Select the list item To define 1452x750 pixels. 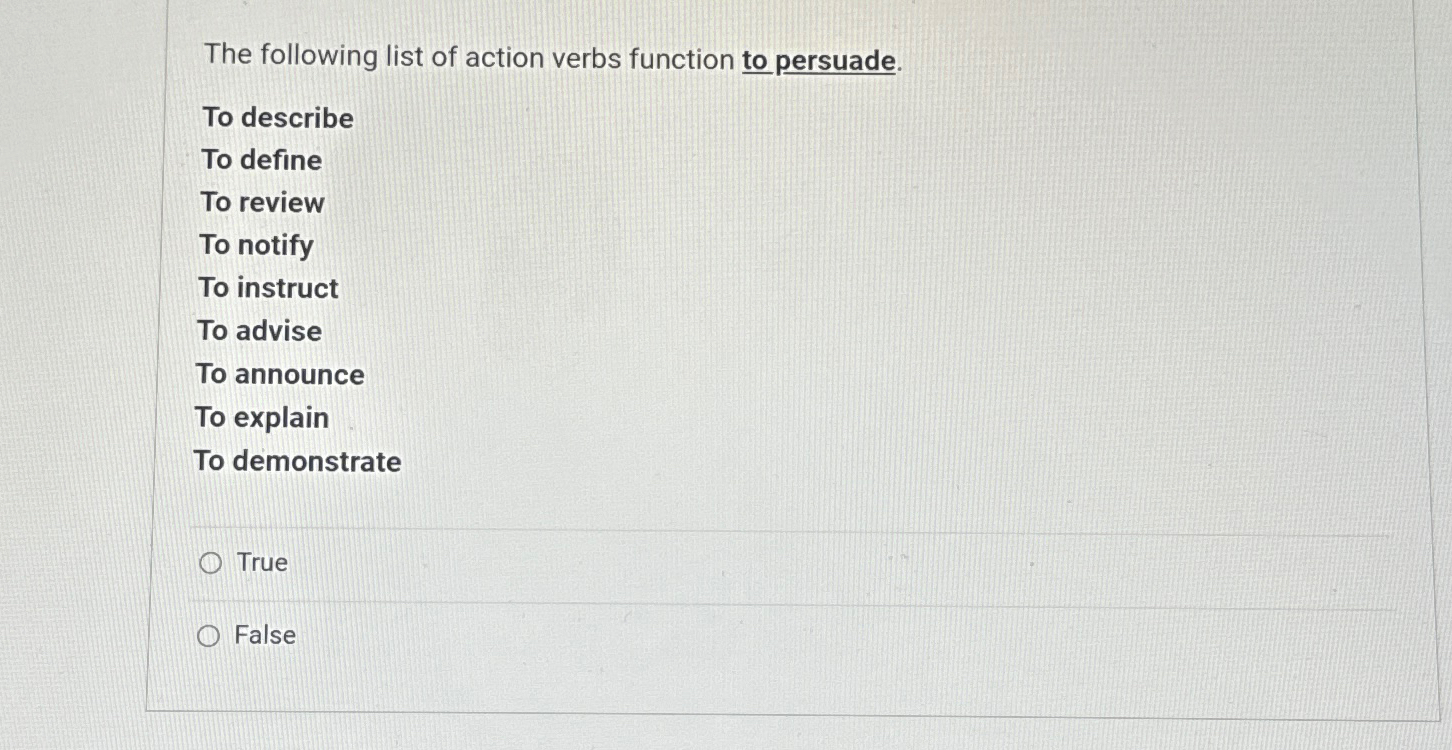click(261, 160)
